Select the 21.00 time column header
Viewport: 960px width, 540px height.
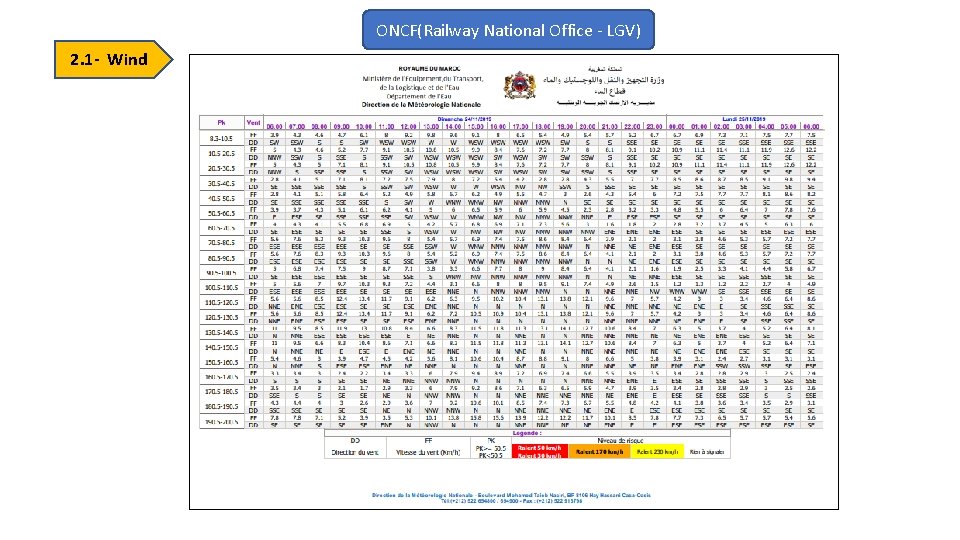(609, 127)
